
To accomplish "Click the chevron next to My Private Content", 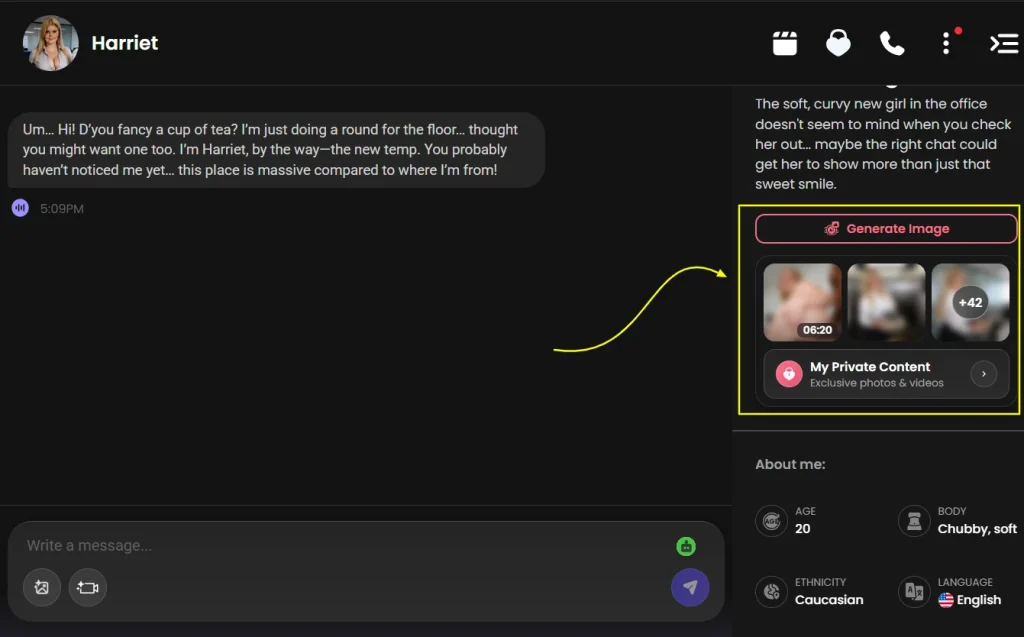I will click(984, 374).
